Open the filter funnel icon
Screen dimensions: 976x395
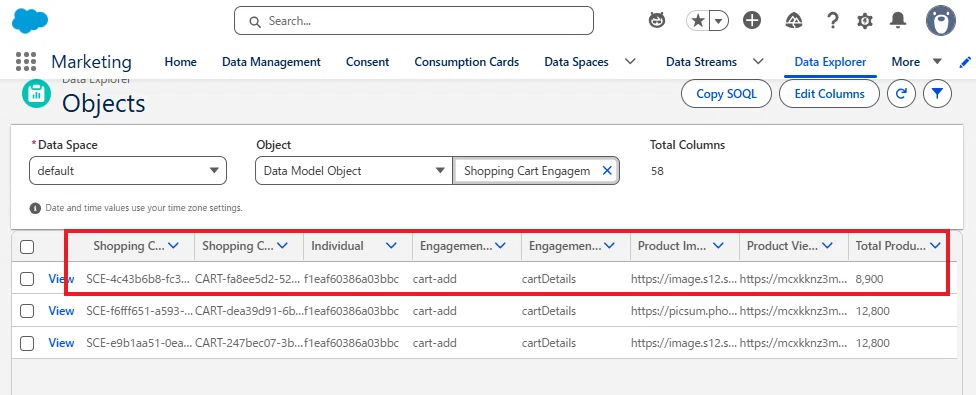click(x=937, y=94)
